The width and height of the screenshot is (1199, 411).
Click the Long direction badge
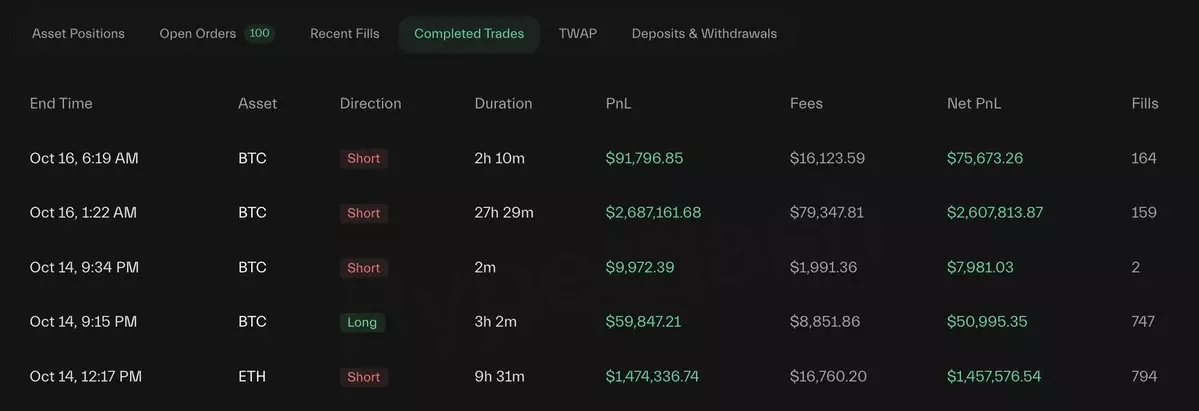click(363, 322)
